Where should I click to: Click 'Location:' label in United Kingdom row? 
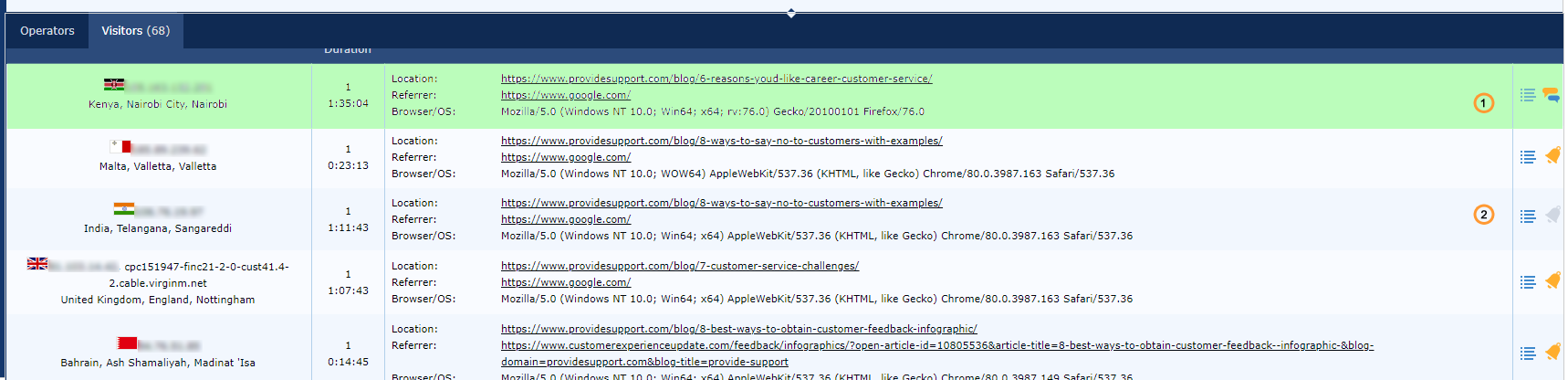pyautogui.click(x=414, y=266)
